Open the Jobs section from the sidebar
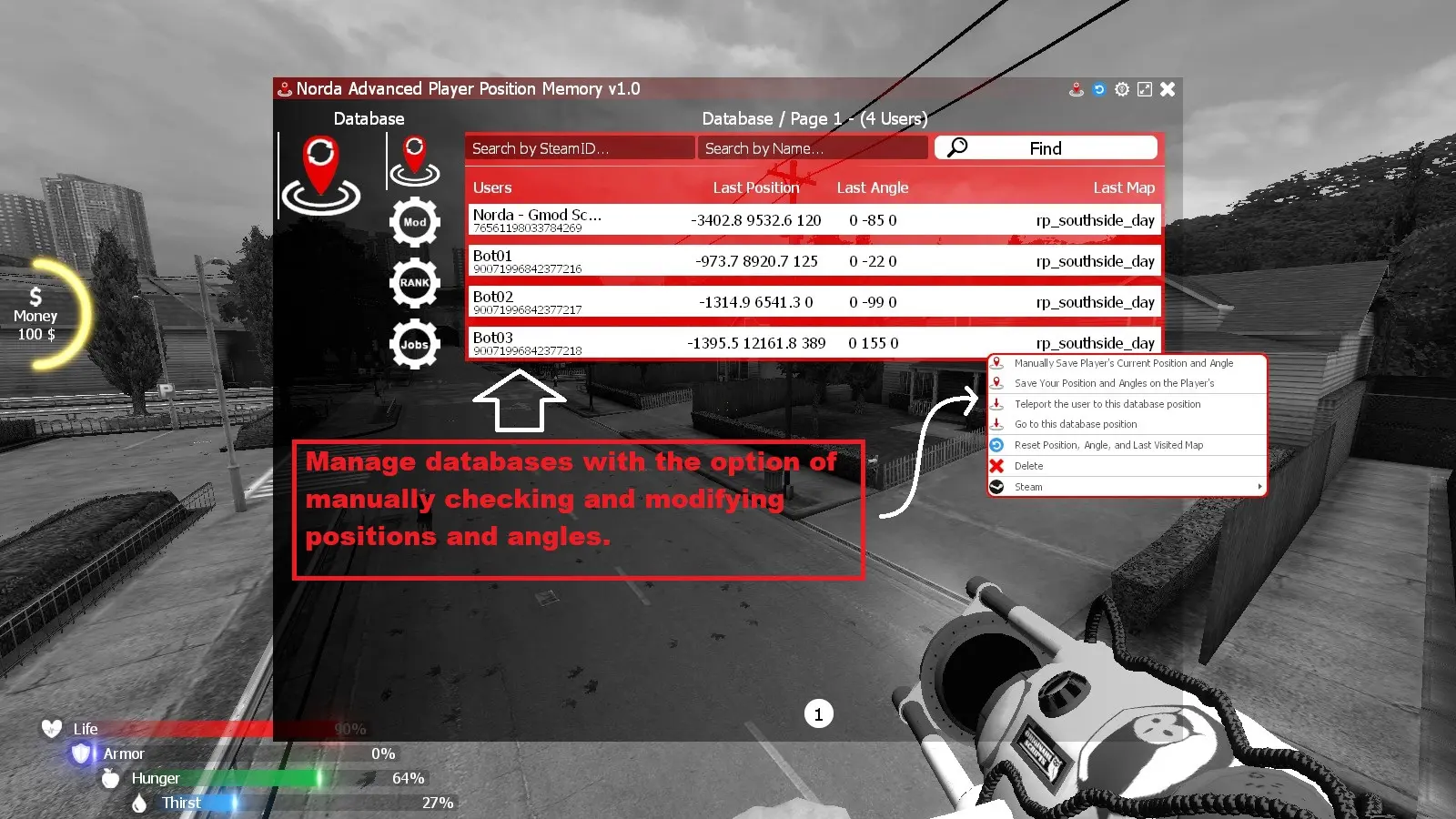The image size is (1456, 819). pos(415,343)
